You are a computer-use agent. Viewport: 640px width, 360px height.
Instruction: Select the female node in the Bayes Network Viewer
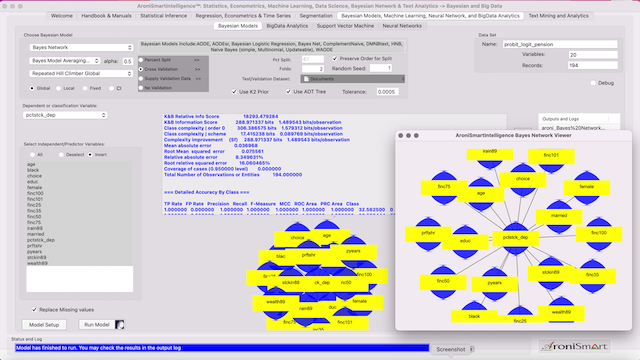pos(587,187)
